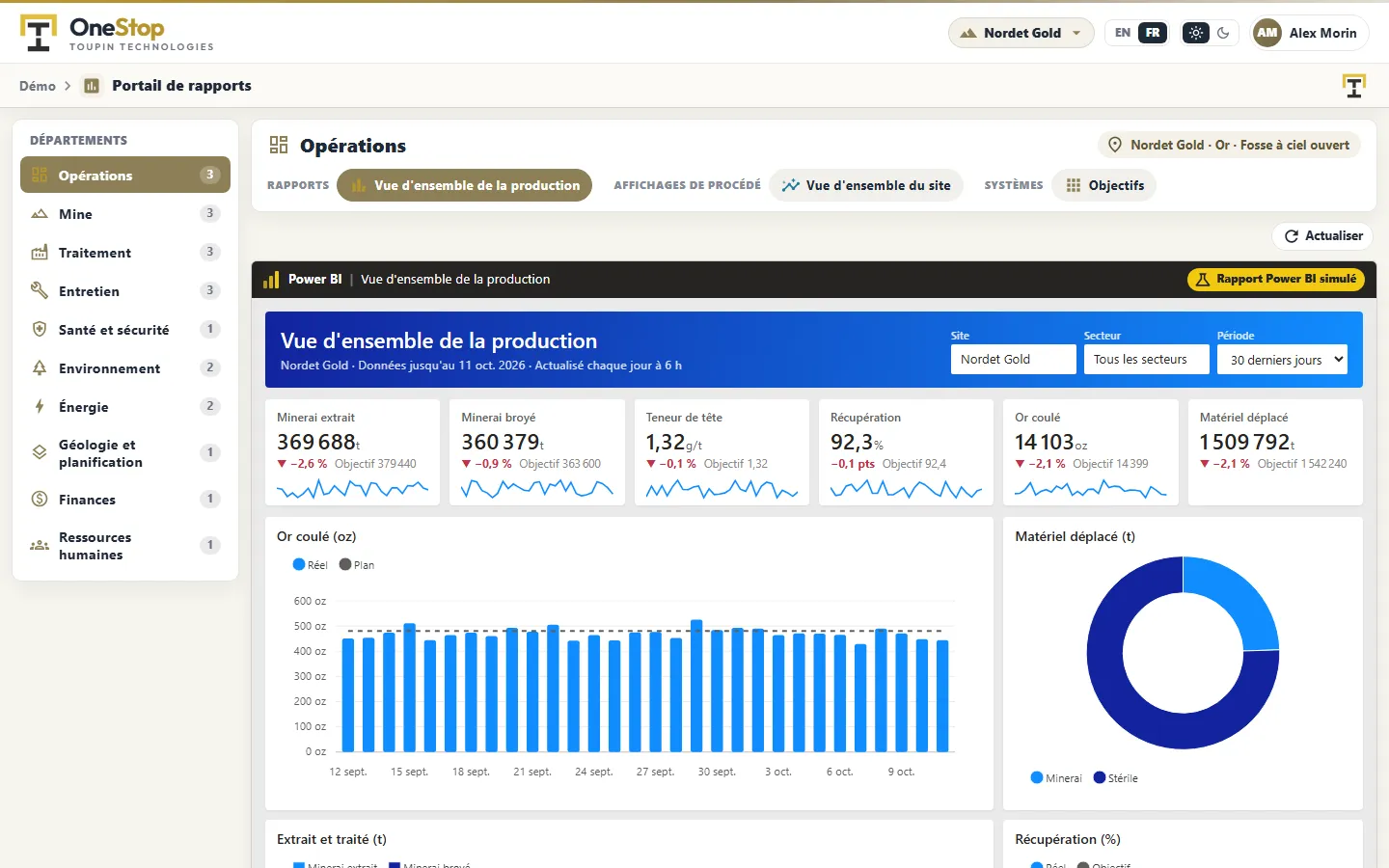Open the Traitement department
The width and height of the screenshot is (1389, 868).
125,252
